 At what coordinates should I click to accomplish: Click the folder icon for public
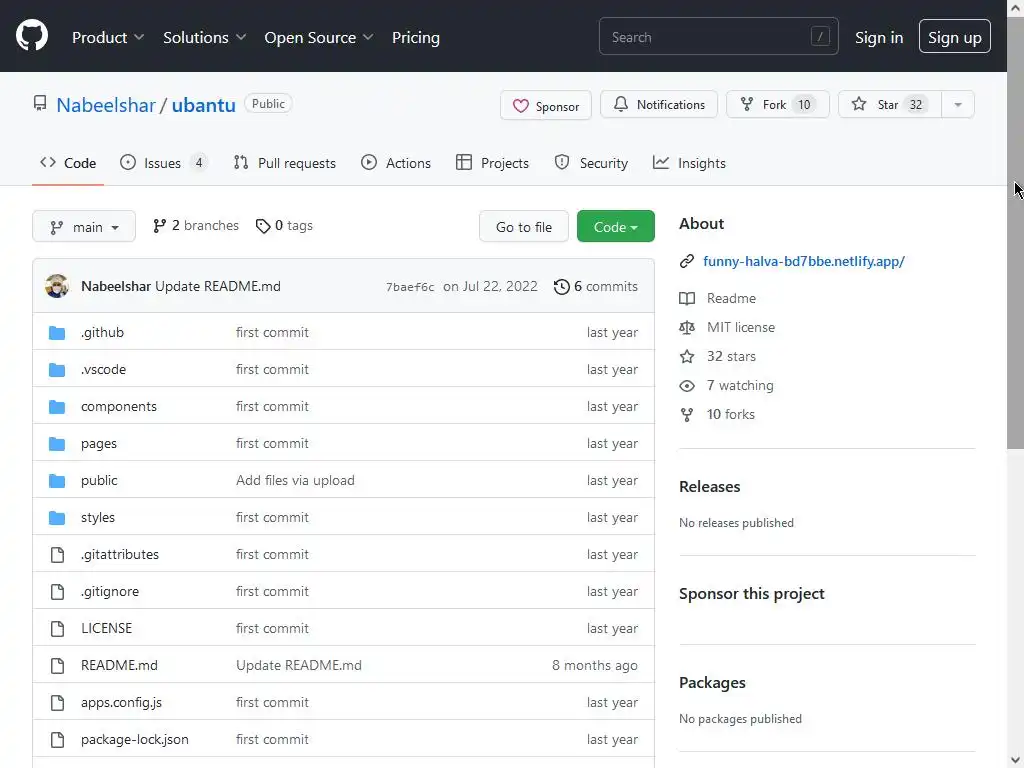coord(57,481)
